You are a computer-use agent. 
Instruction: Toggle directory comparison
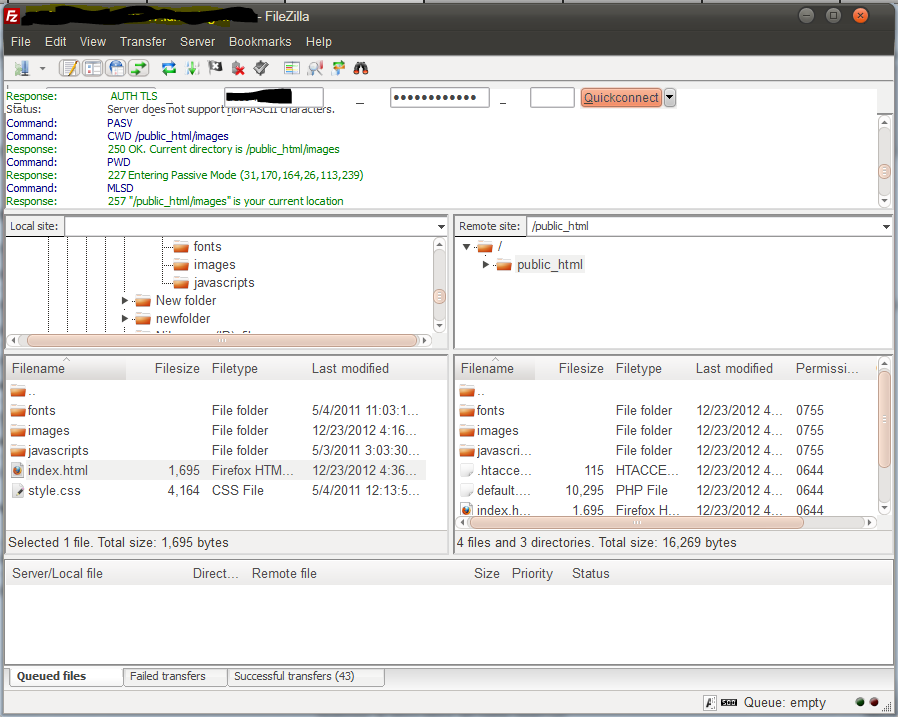coord(316,68)
